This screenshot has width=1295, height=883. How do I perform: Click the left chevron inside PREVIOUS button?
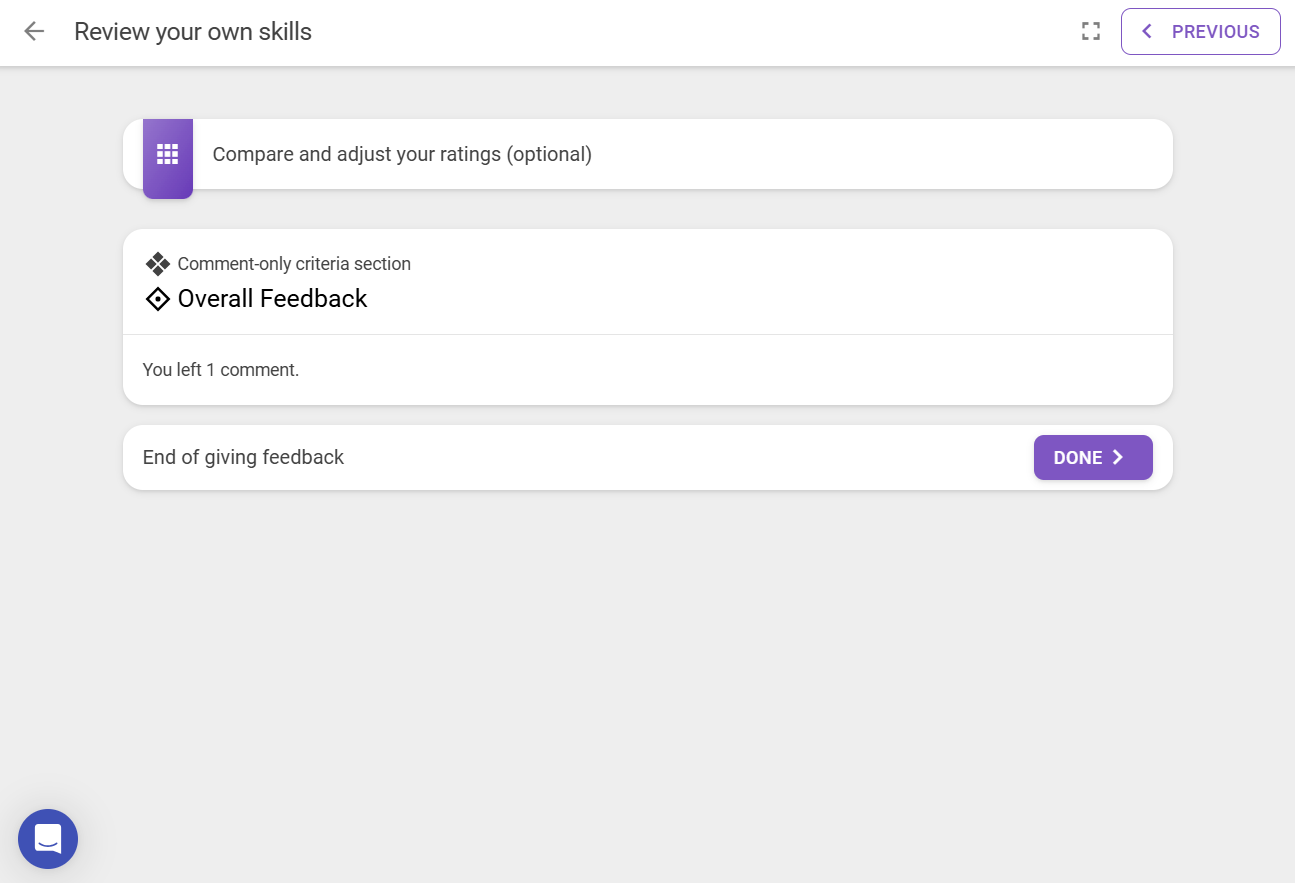(1147, 31)
